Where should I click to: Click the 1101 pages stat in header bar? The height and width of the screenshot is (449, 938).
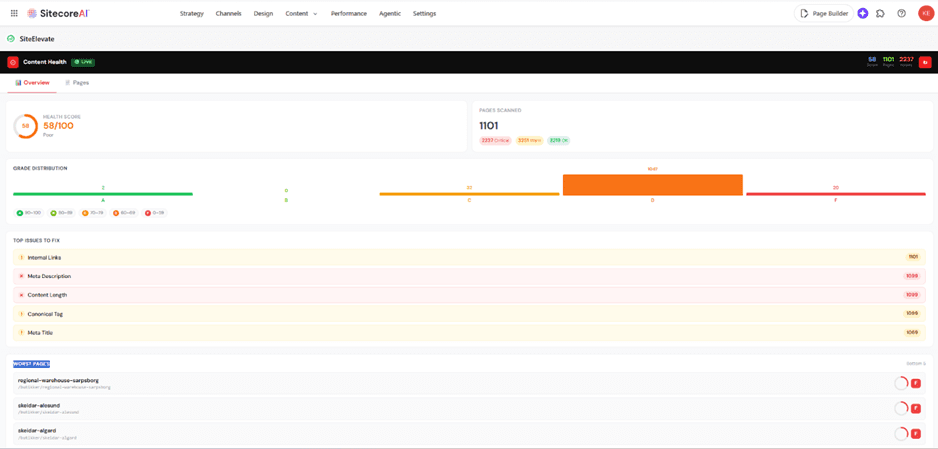coord(888,61)
